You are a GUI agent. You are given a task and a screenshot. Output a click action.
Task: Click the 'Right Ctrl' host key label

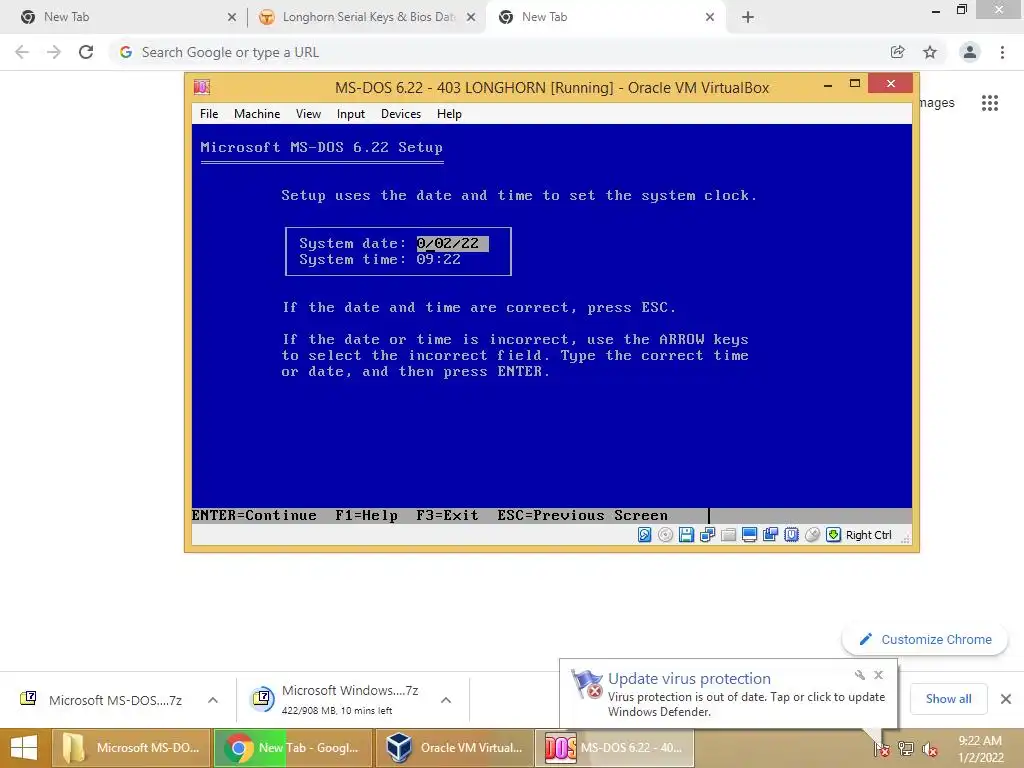click(869, 535)
